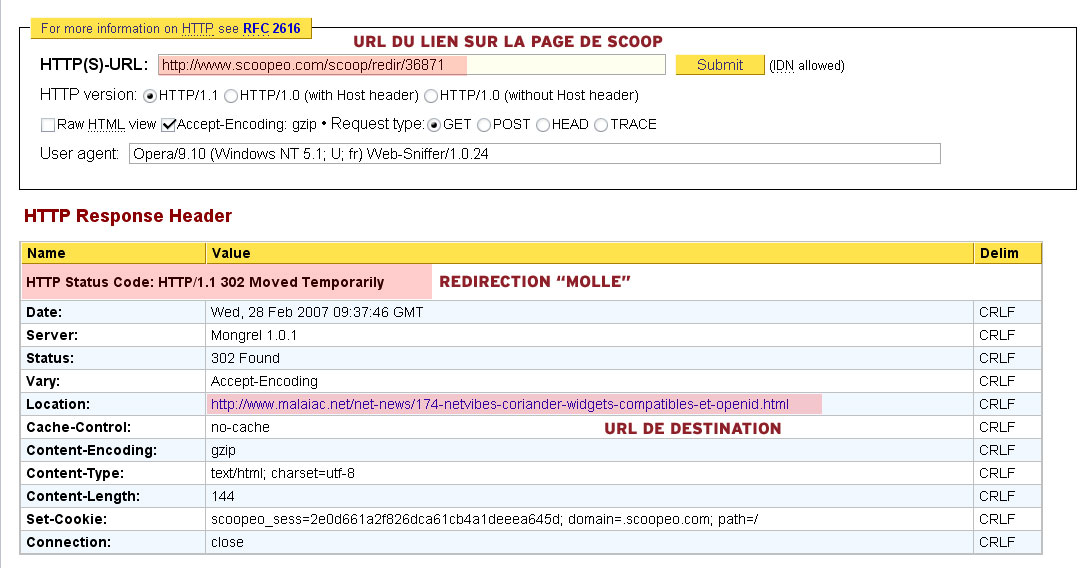
Task: Click the CRLF cell in the Connection row
Action: tap(1008, 542)
